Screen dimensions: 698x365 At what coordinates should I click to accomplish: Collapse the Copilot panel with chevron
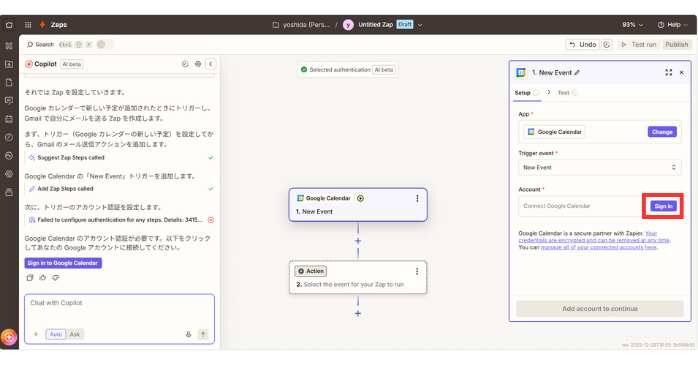(x=211, y=64)
